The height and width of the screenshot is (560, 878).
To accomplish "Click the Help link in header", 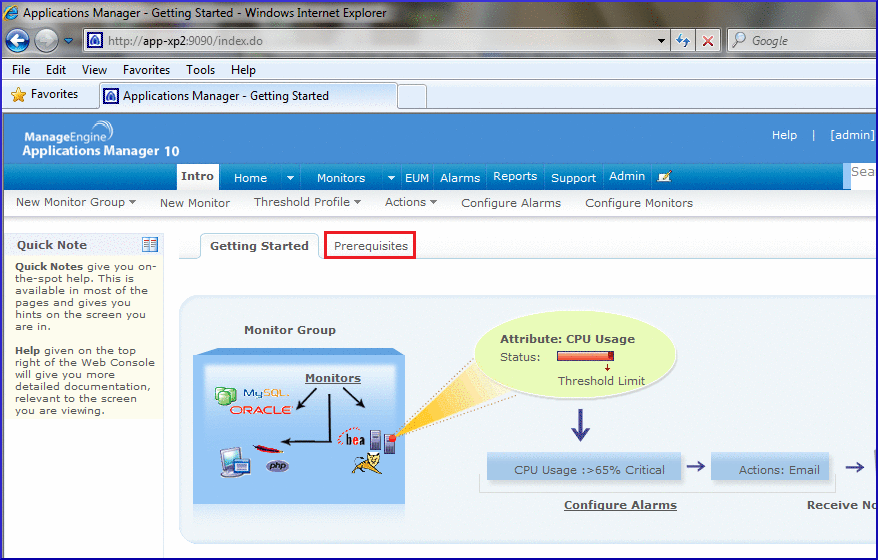I will 784,135.
